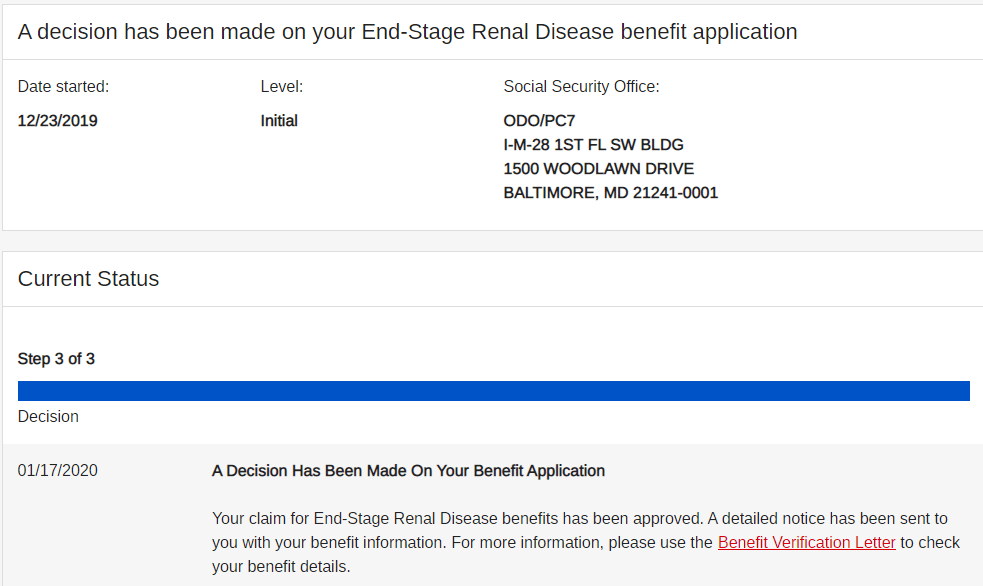Click the "Initial" level value
983x586 pixels.
point(279,121)
